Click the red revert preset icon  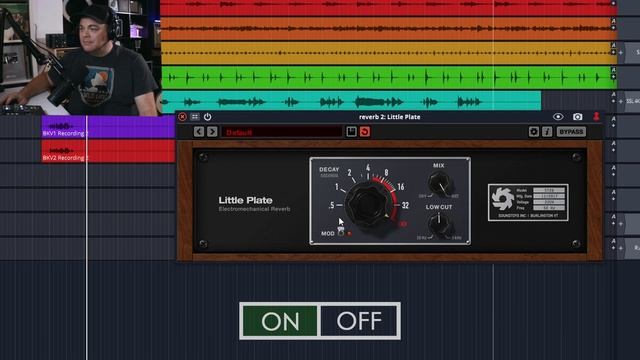pyautogui.click(x=365, y=131)
